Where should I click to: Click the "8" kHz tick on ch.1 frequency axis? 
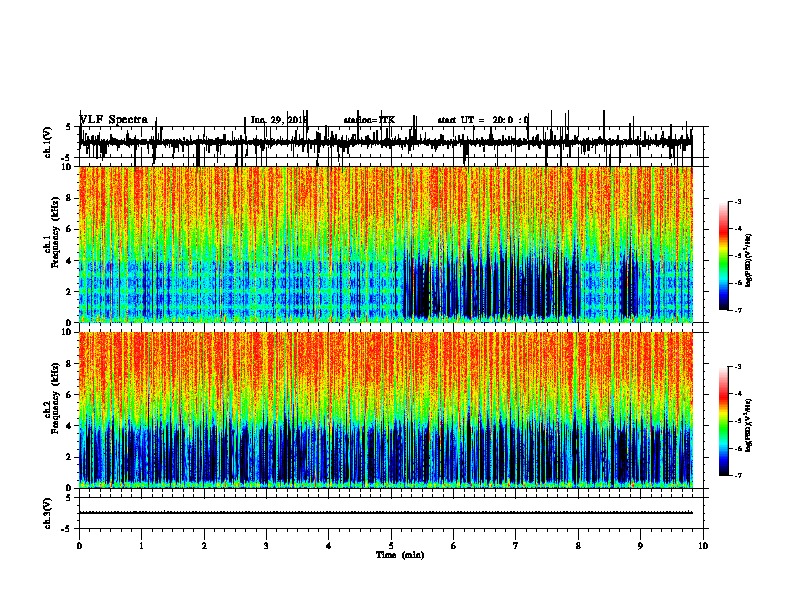coord(70,198)
